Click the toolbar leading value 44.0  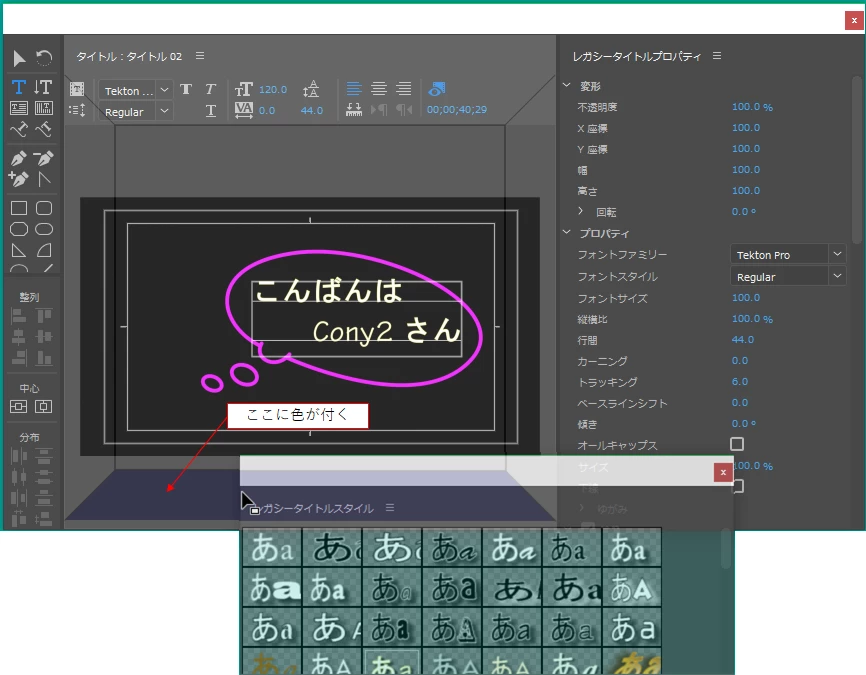coord(311,110)
